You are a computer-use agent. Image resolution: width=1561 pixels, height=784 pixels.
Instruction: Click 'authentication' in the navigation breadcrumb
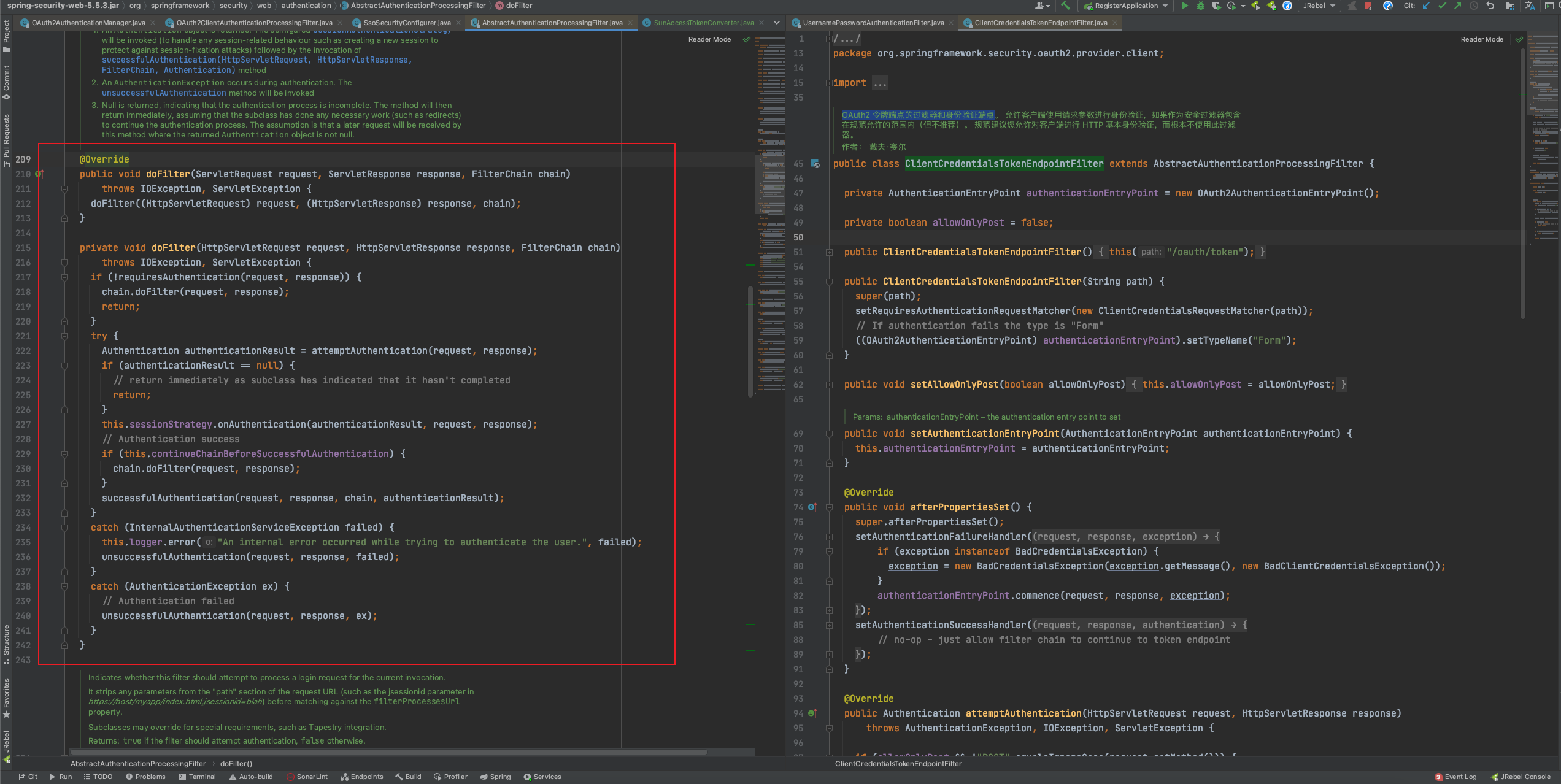coord(306,6)
